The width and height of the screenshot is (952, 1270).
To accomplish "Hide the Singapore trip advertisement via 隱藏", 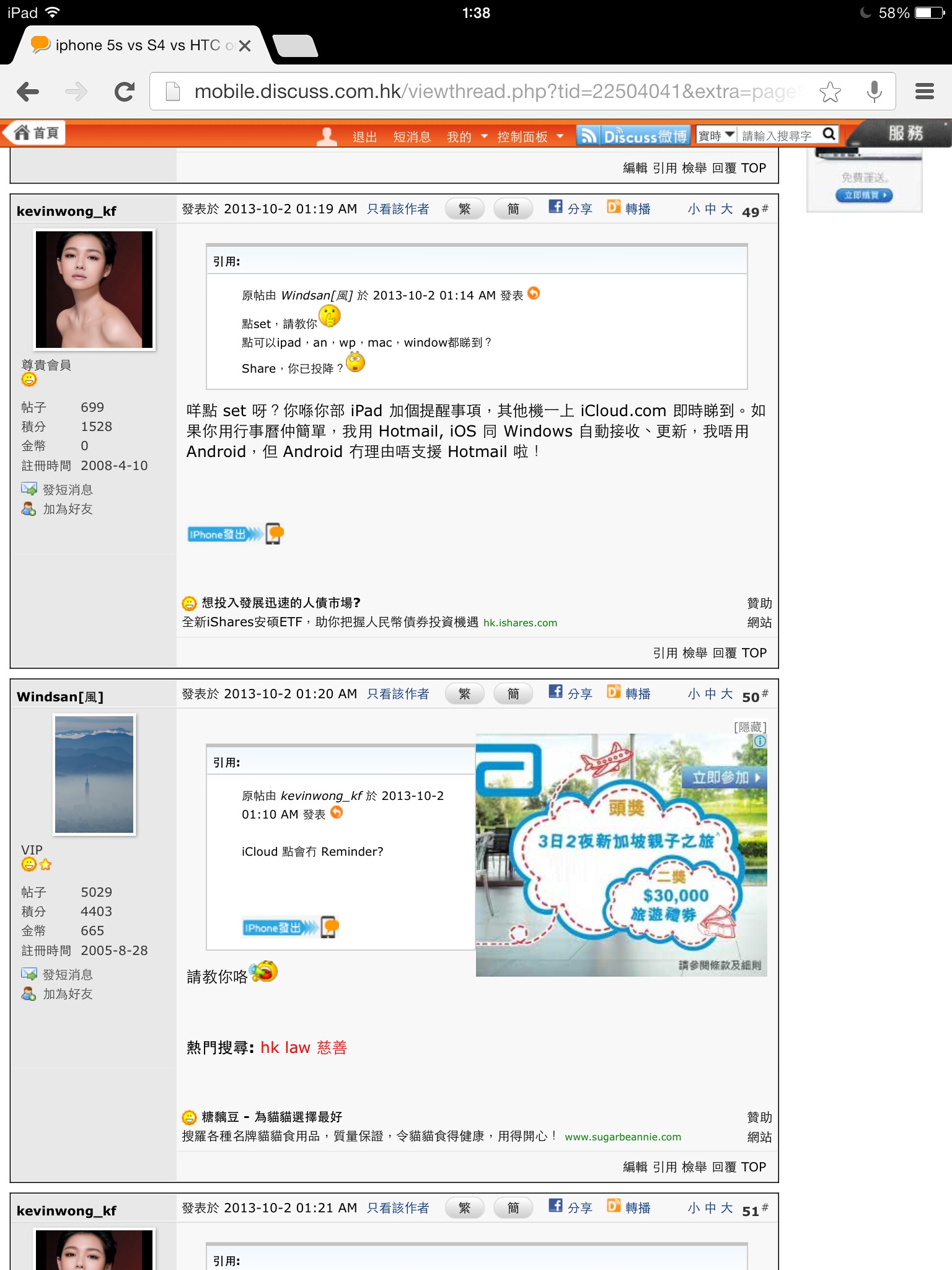I will coord(750,726).
